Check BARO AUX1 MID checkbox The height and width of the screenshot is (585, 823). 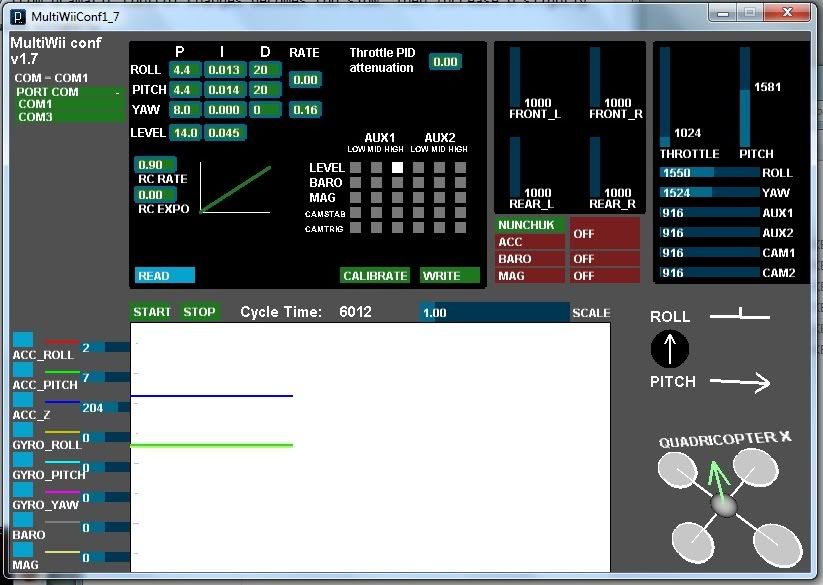(376, 182)
